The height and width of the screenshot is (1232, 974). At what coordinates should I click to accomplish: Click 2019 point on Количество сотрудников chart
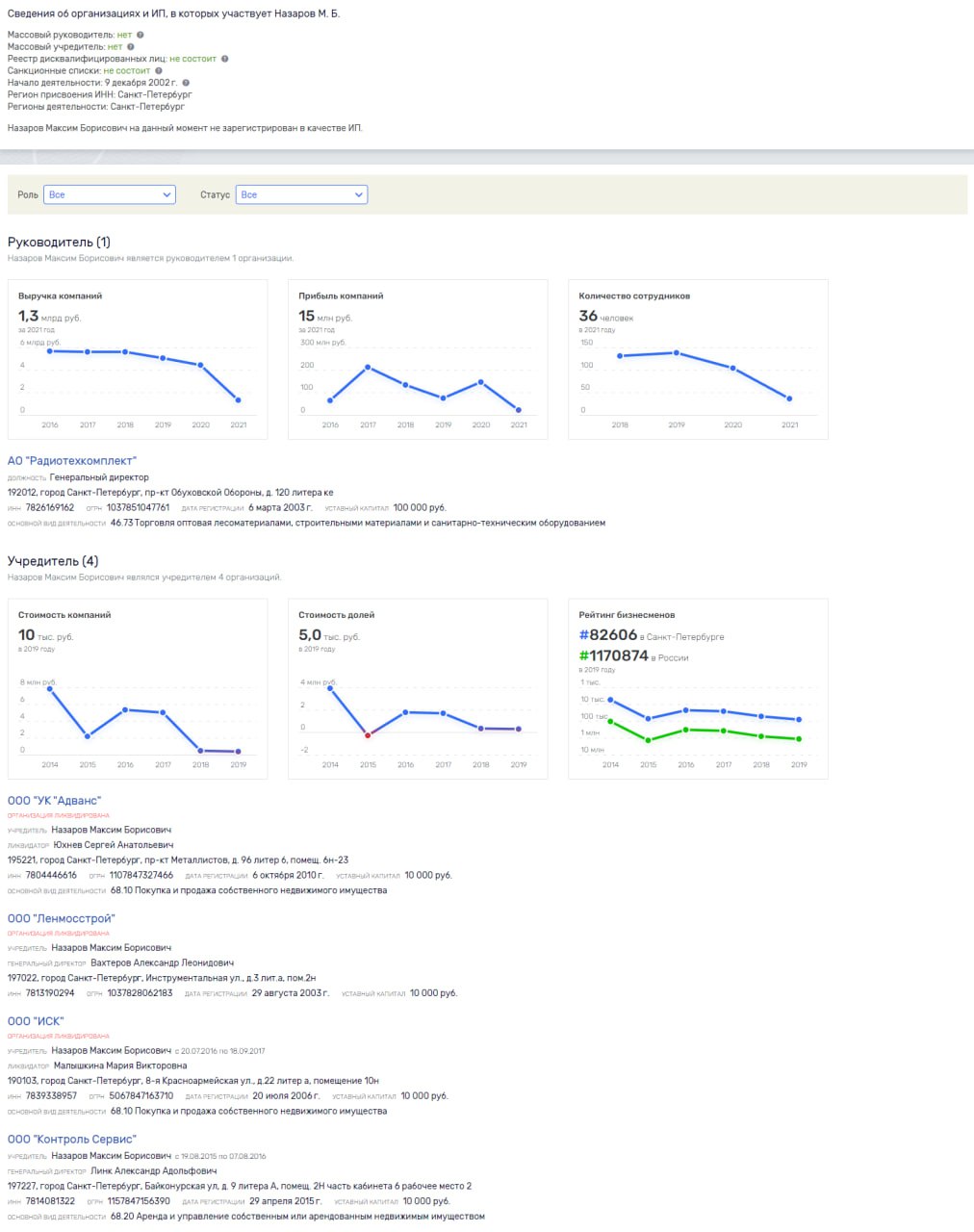677,353
